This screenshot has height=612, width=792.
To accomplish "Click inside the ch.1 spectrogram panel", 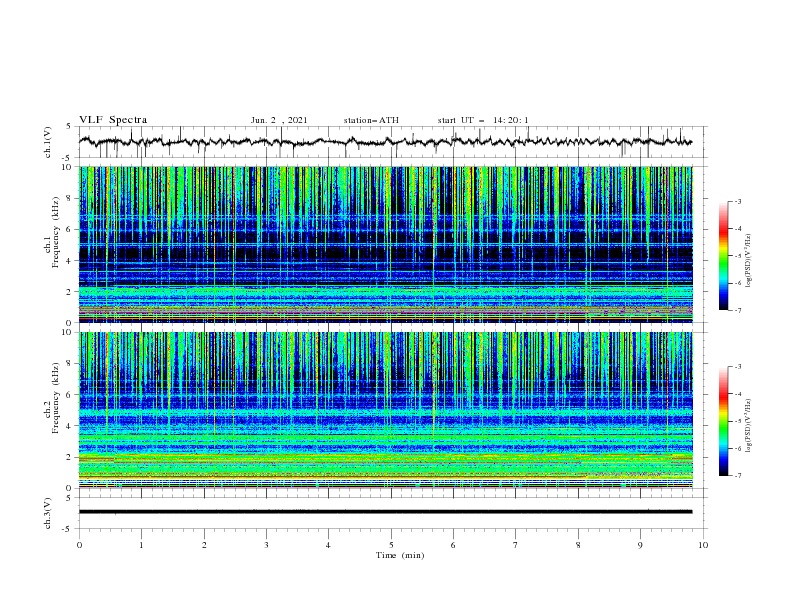I will [x=386, y=244].
